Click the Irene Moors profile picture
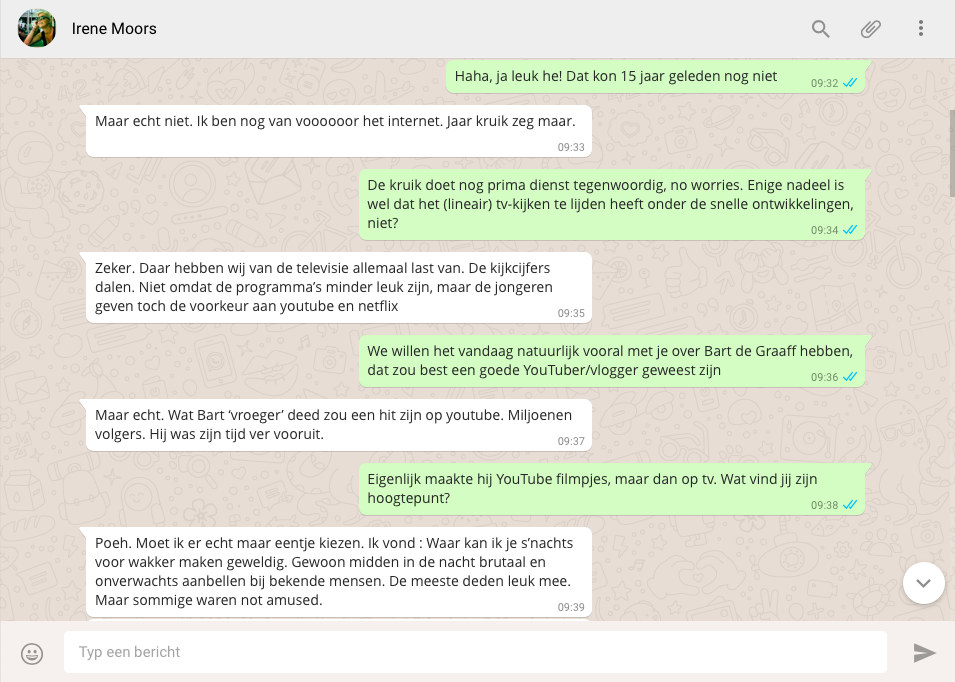 click(x=37, y=29)
